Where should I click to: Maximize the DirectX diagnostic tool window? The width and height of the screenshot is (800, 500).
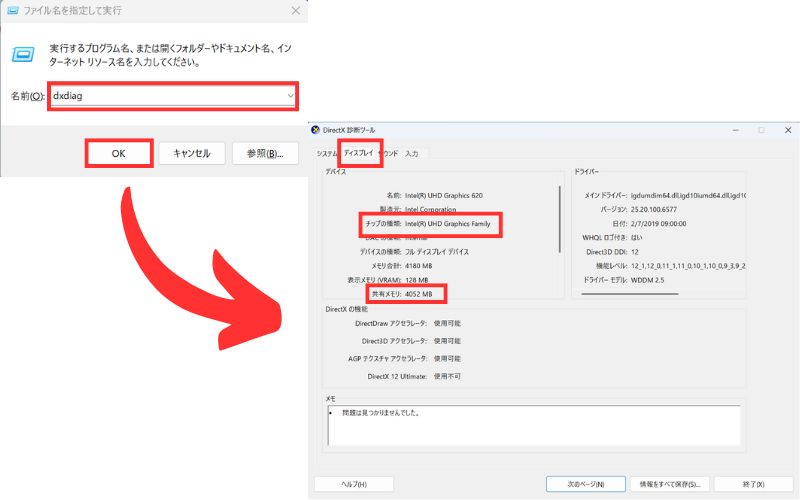pyautogui.click(x=761, y=130)
